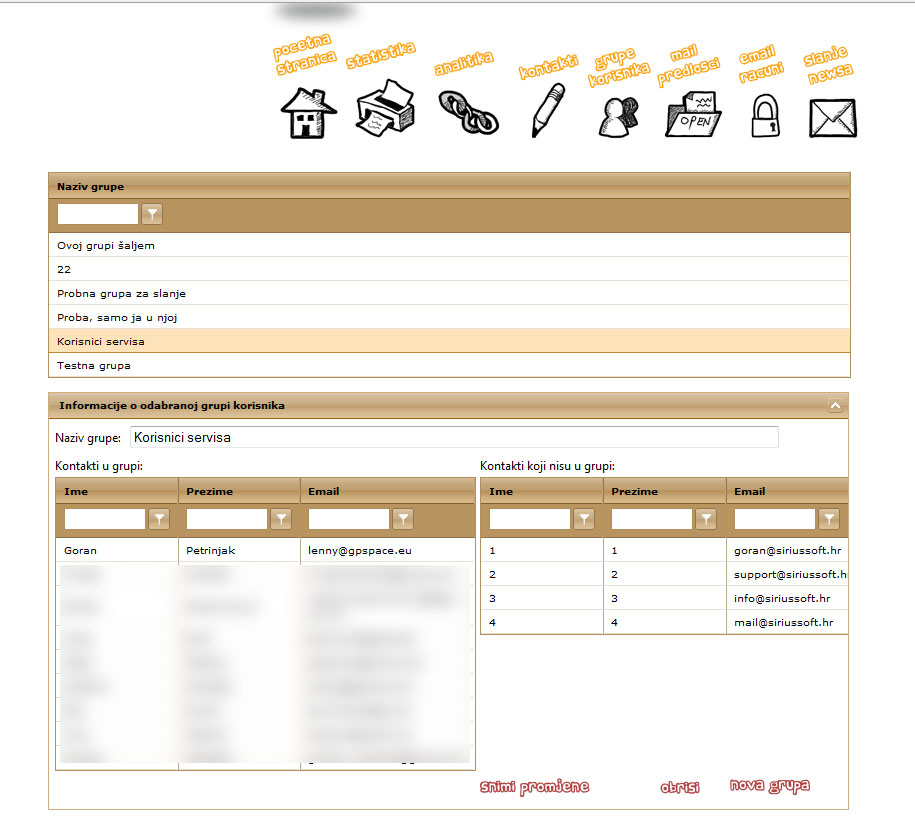Open statistika printer icon
Viewport: 915px width, 838px height.
(385, 109)
